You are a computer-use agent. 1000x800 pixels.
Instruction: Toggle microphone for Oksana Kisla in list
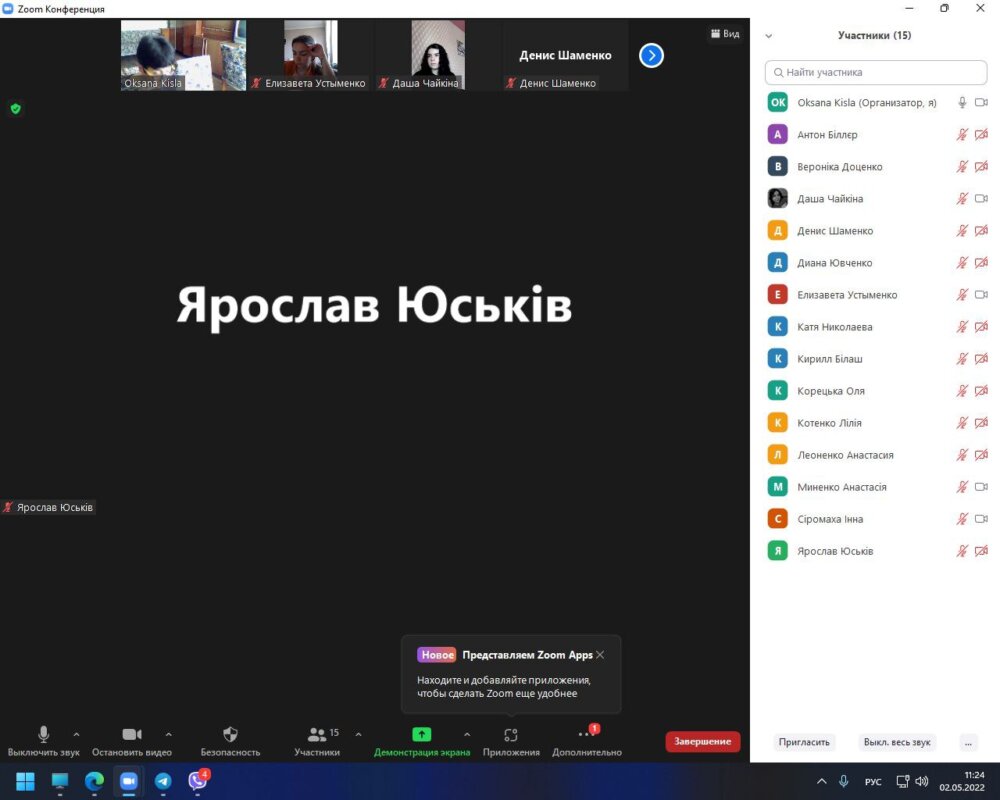pyautogui.click(x=962, y=102)
